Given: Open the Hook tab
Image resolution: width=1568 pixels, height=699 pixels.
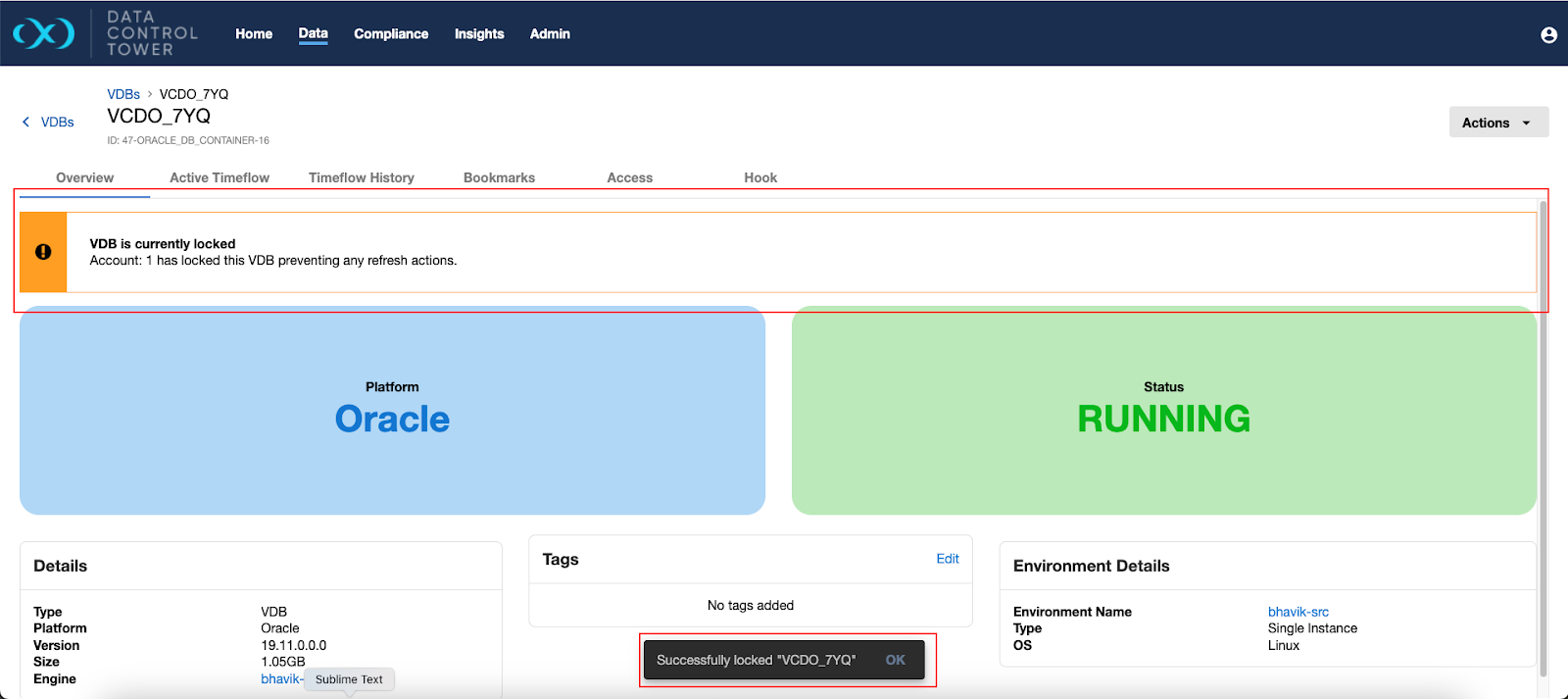Looking at the screenshot, I should 760,178.
